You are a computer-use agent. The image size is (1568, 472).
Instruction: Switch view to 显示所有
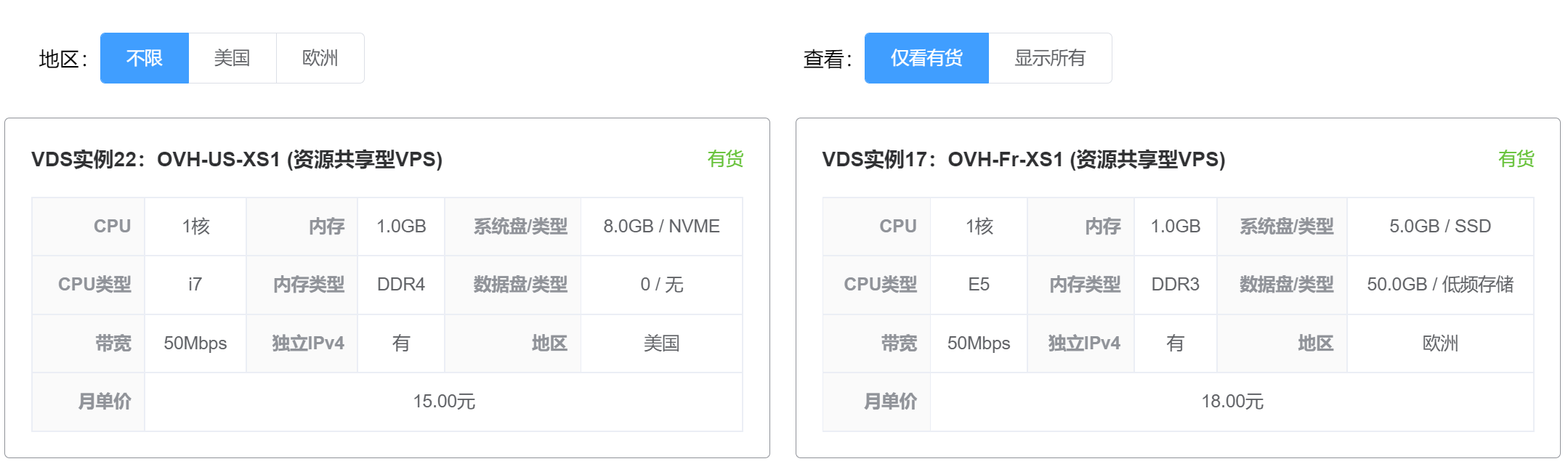[x=1050, y=58]
